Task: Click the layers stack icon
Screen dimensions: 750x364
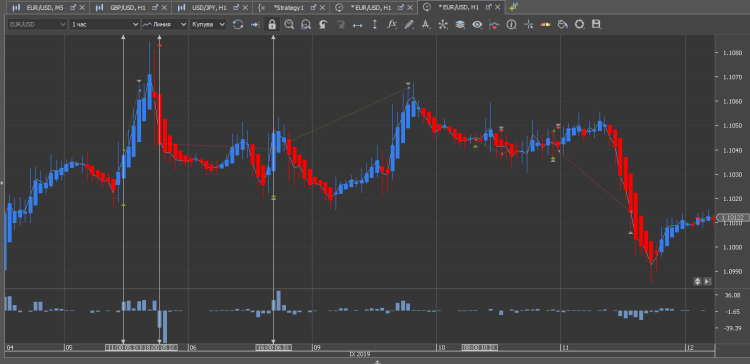Action: click(x=460, y=24)
